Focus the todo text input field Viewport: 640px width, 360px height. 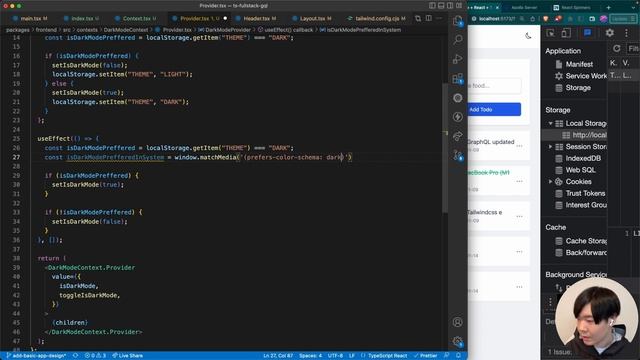494,86
